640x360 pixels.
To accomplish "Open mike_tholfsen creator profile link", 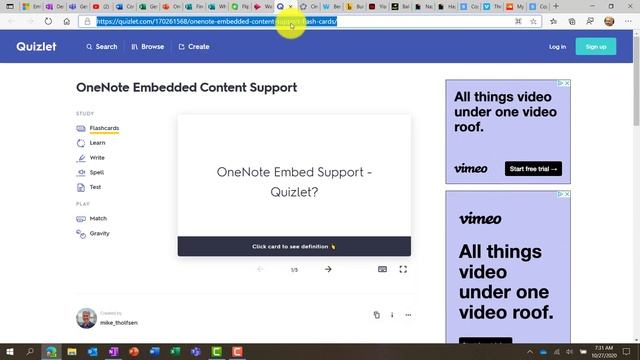I will 119,322.
